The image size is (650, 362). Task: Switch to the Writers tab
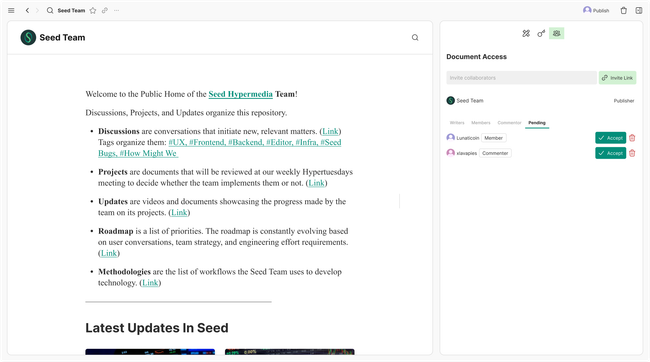click(x=457, y=123)
